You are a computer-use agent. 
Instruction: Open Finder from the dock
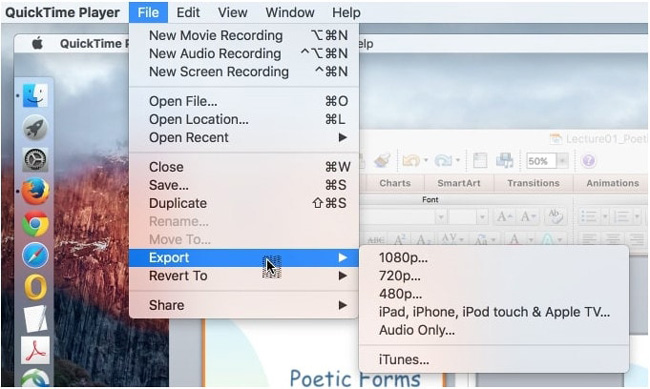tap(35, 95)
